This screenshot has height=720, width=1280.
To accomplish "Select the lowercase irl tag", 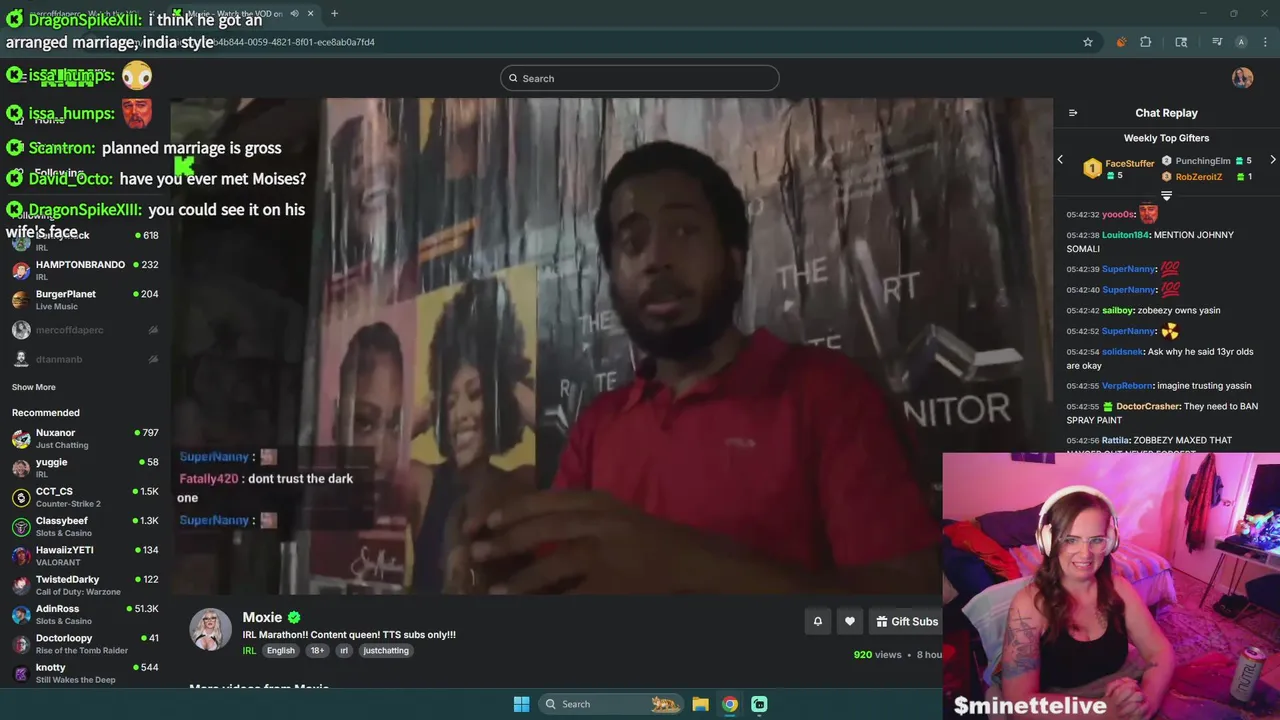I will [343, 650].
